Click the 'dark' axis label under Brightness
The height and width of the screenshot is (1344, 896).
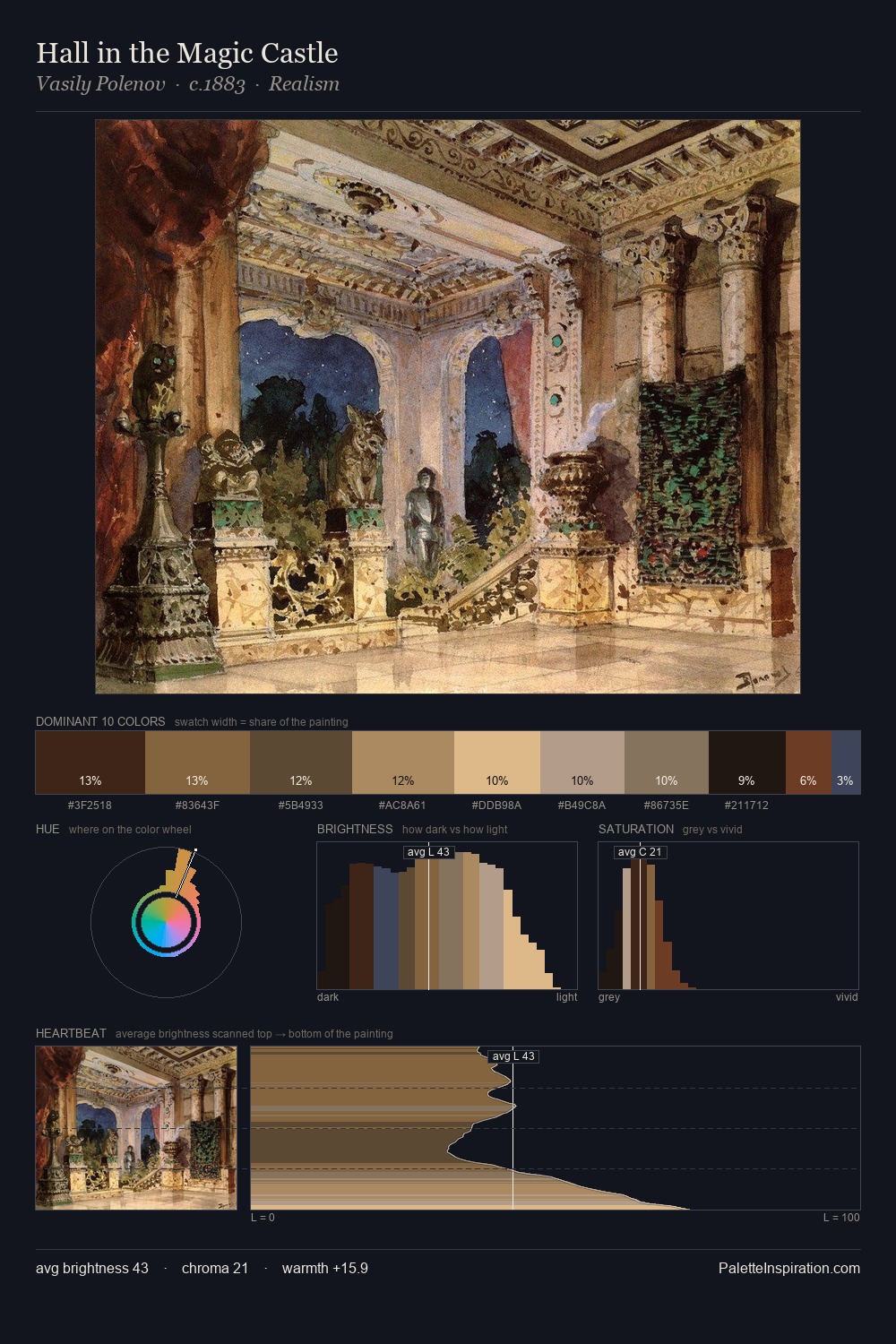coord(328,997)
